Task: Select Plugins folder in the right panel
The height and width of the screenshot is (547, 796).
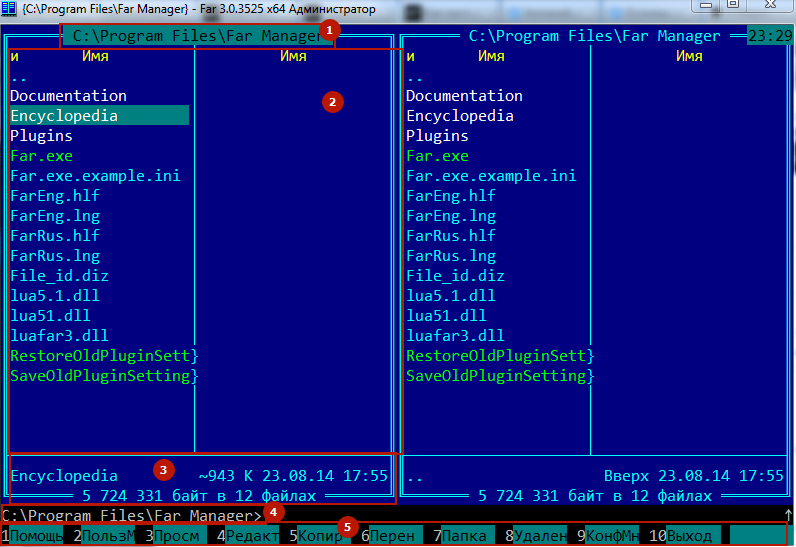Action: coord(438,136)
